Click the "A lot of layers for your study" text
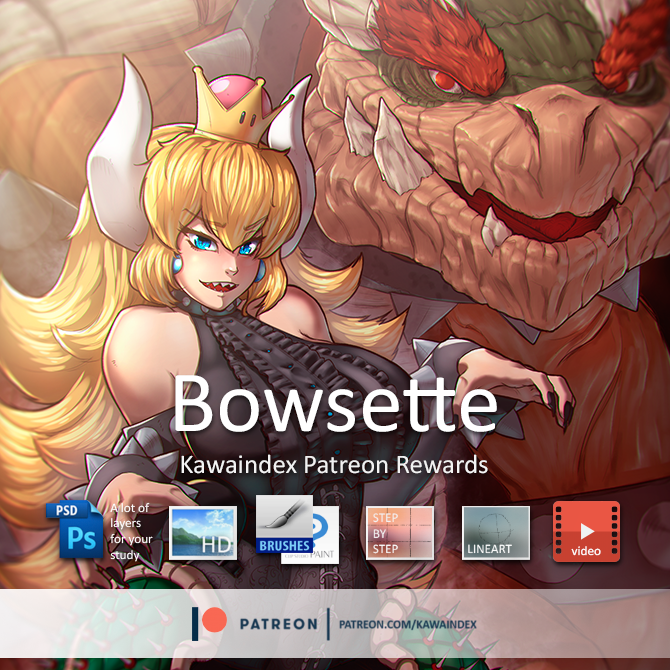The width and height of the screenshot is (670, 670). pos(131,531)
